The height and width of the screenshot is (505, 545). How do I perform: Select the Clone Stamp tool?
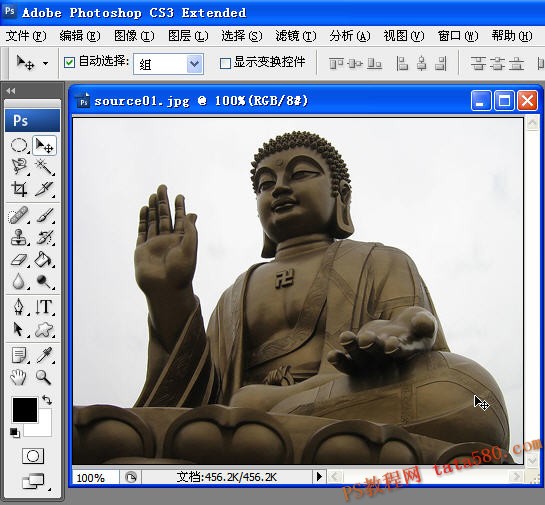[19, 238]
